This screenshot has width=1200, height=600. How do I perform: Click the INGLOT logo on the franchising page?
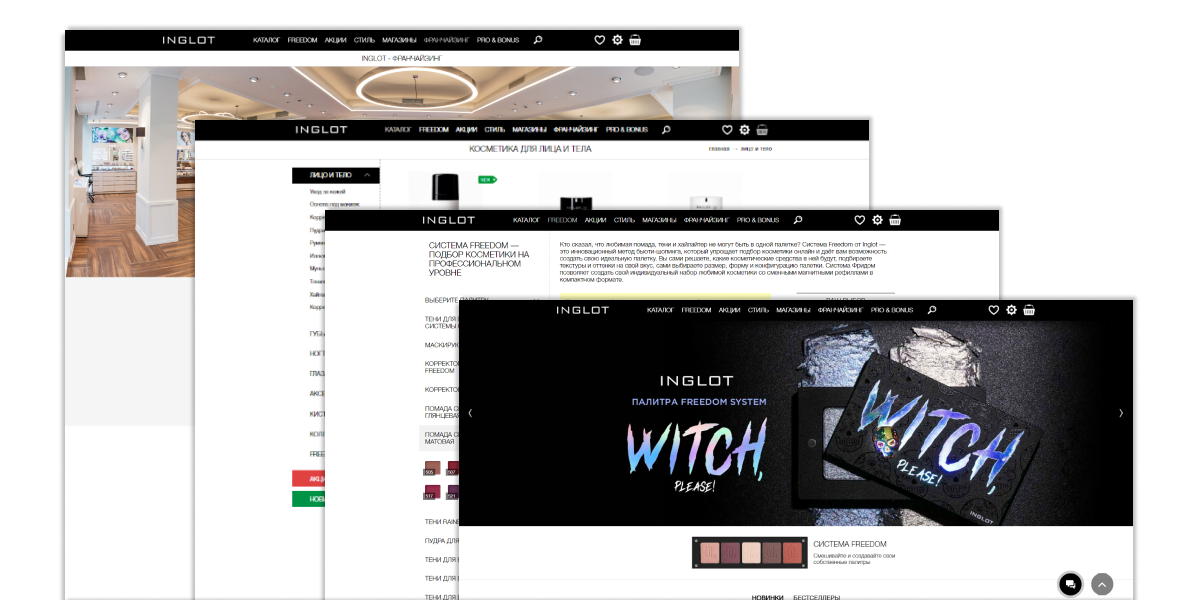[189, 40]
